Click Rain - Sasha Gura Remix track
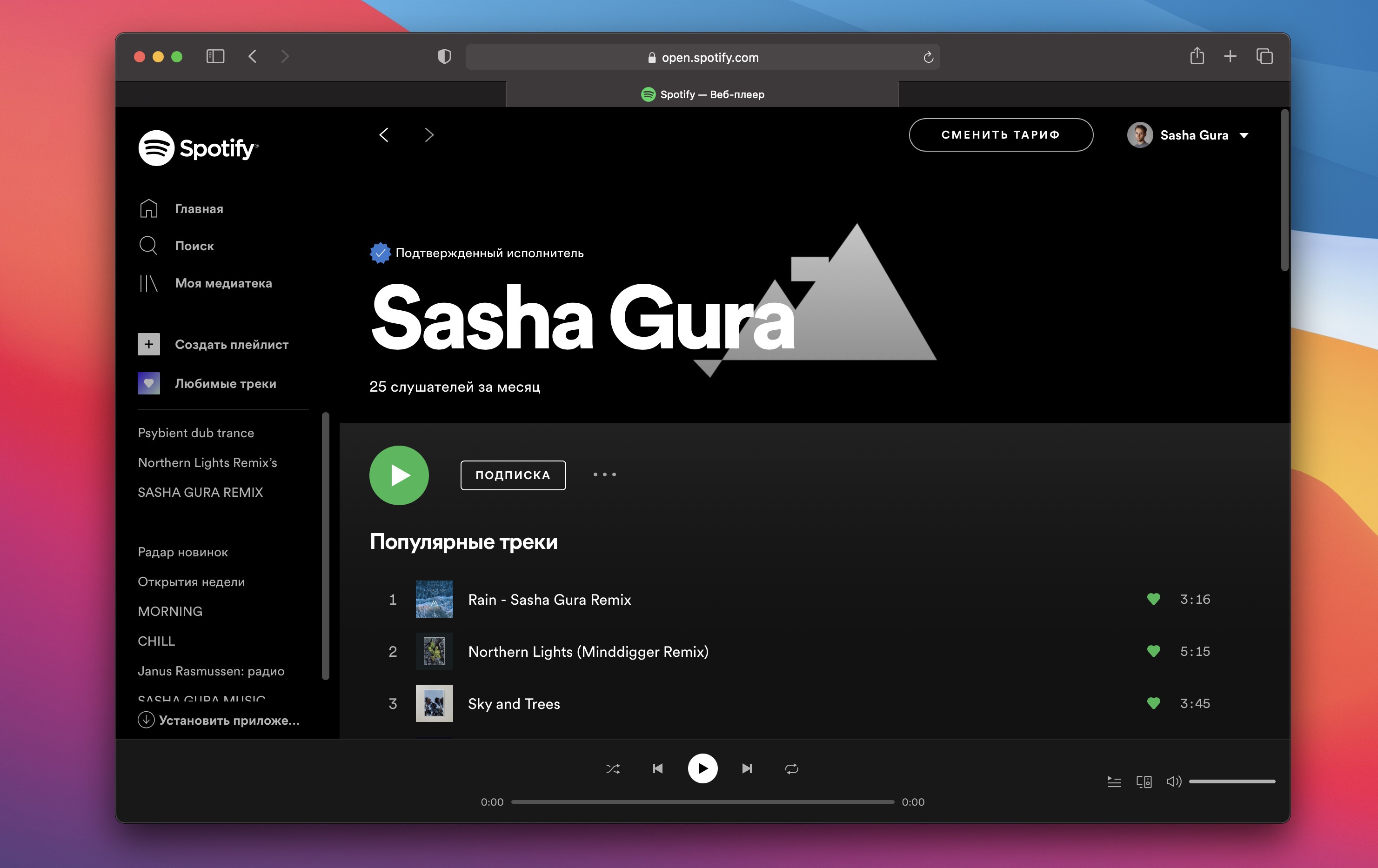1378x868 pixels. coord(549,600)
